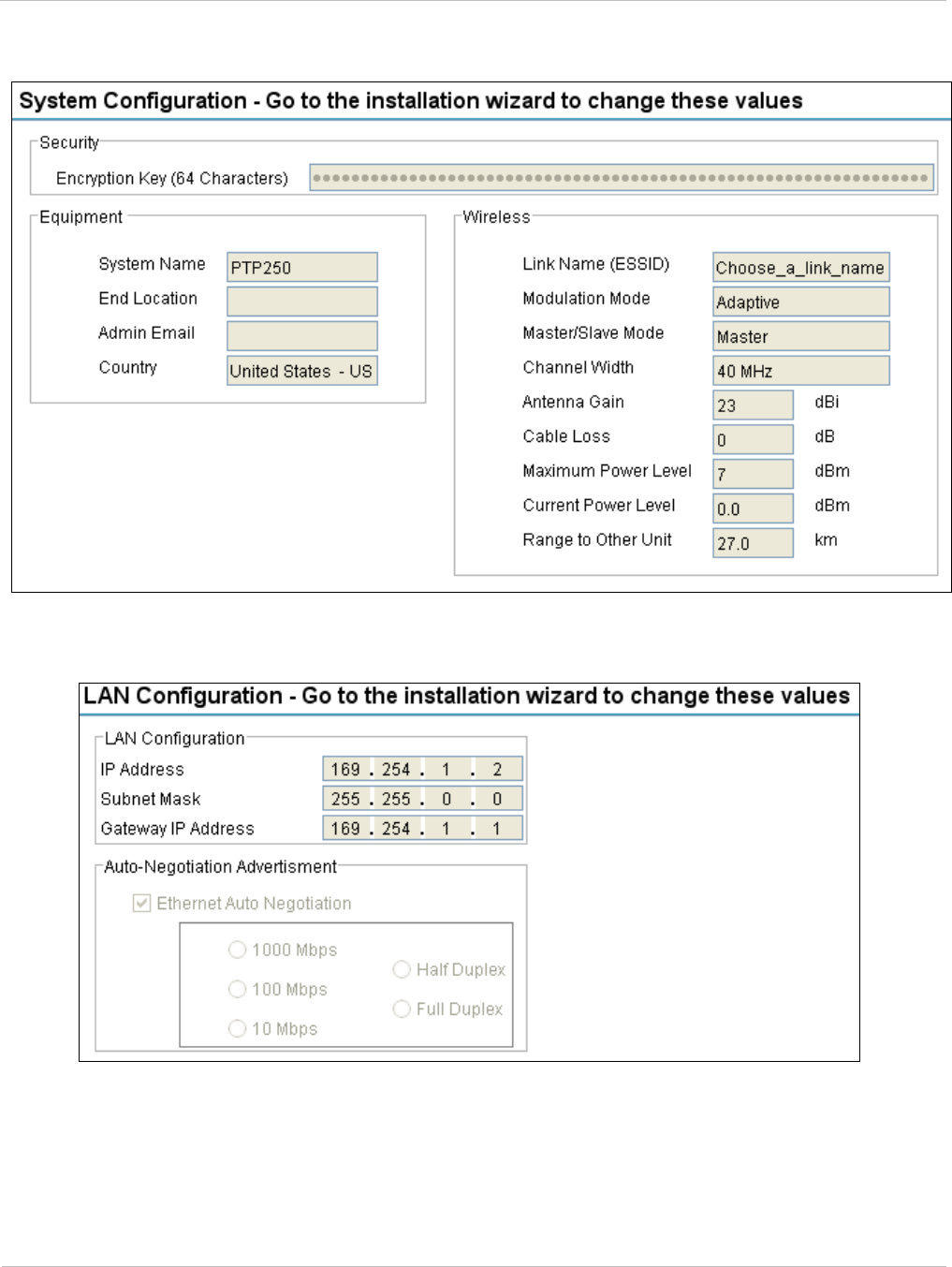Select the 1000 Mbps radio button
The image size is (952, 1267).
237,950
